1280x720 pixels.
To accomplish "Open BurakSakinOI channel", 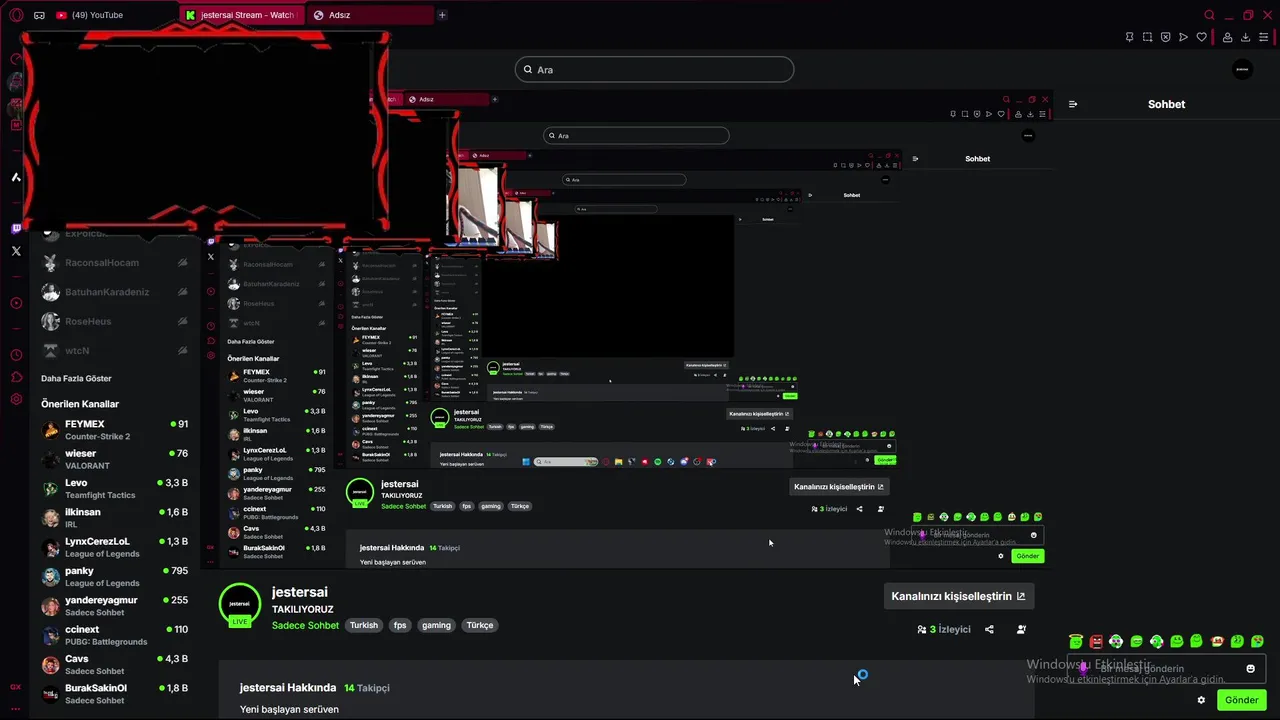I will [114, 693].
